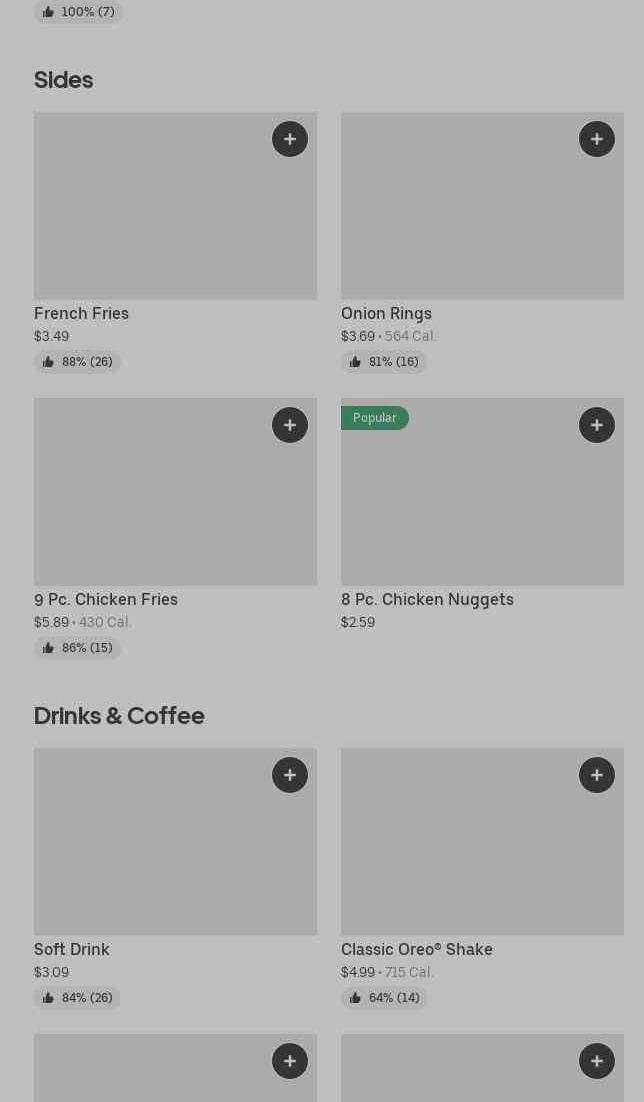Image resolution: width=644 pixels, height=1102 pixels.
Task: Click plus icon on bottom-right partially visible item
Action: tap(597, 1061)
